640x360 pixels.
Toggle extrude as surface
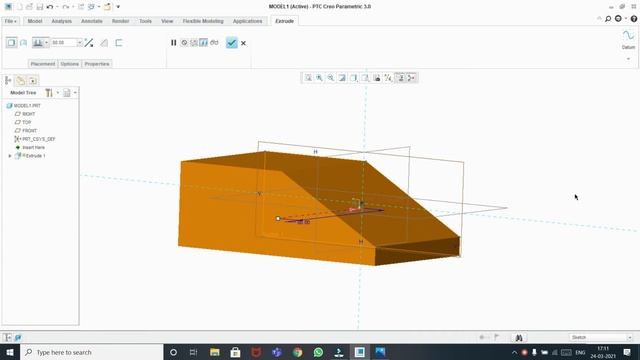(23, 42)
